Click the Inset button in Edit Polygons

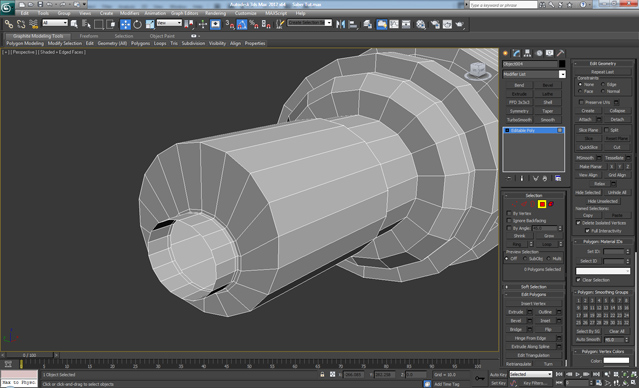pos(545,320)
